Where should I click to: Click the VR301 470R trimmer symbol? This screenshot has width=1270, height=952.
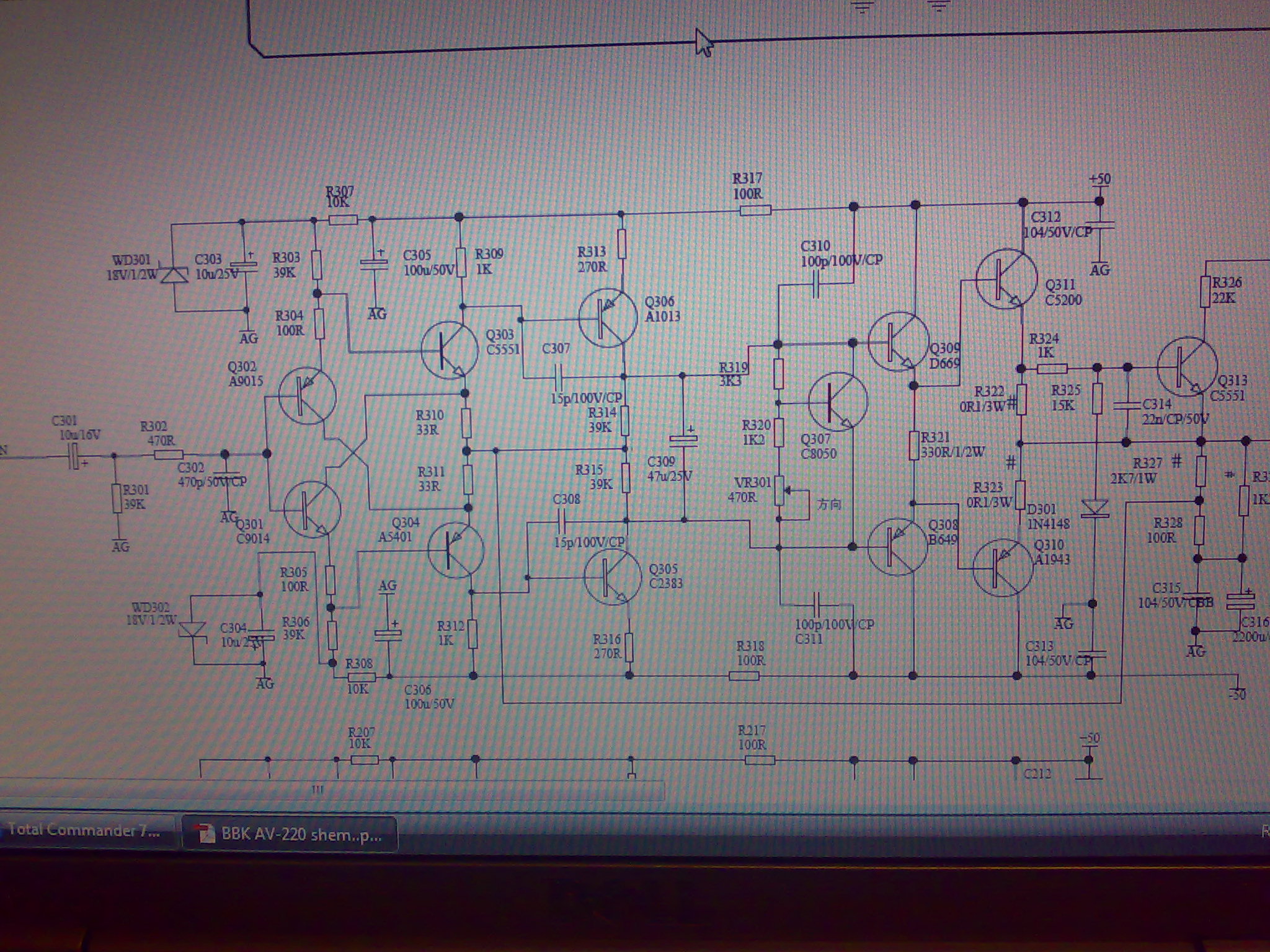pyautogui.click(x=780, y=491)
